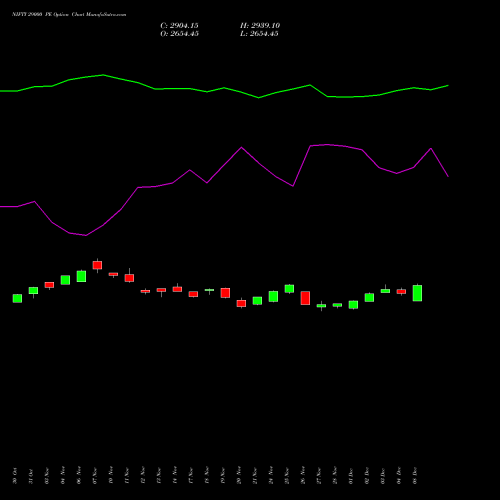Viewport: 500px width, 500px height.
Task: Select the low value 'L: 2654.45'
Action: point(259,34)
